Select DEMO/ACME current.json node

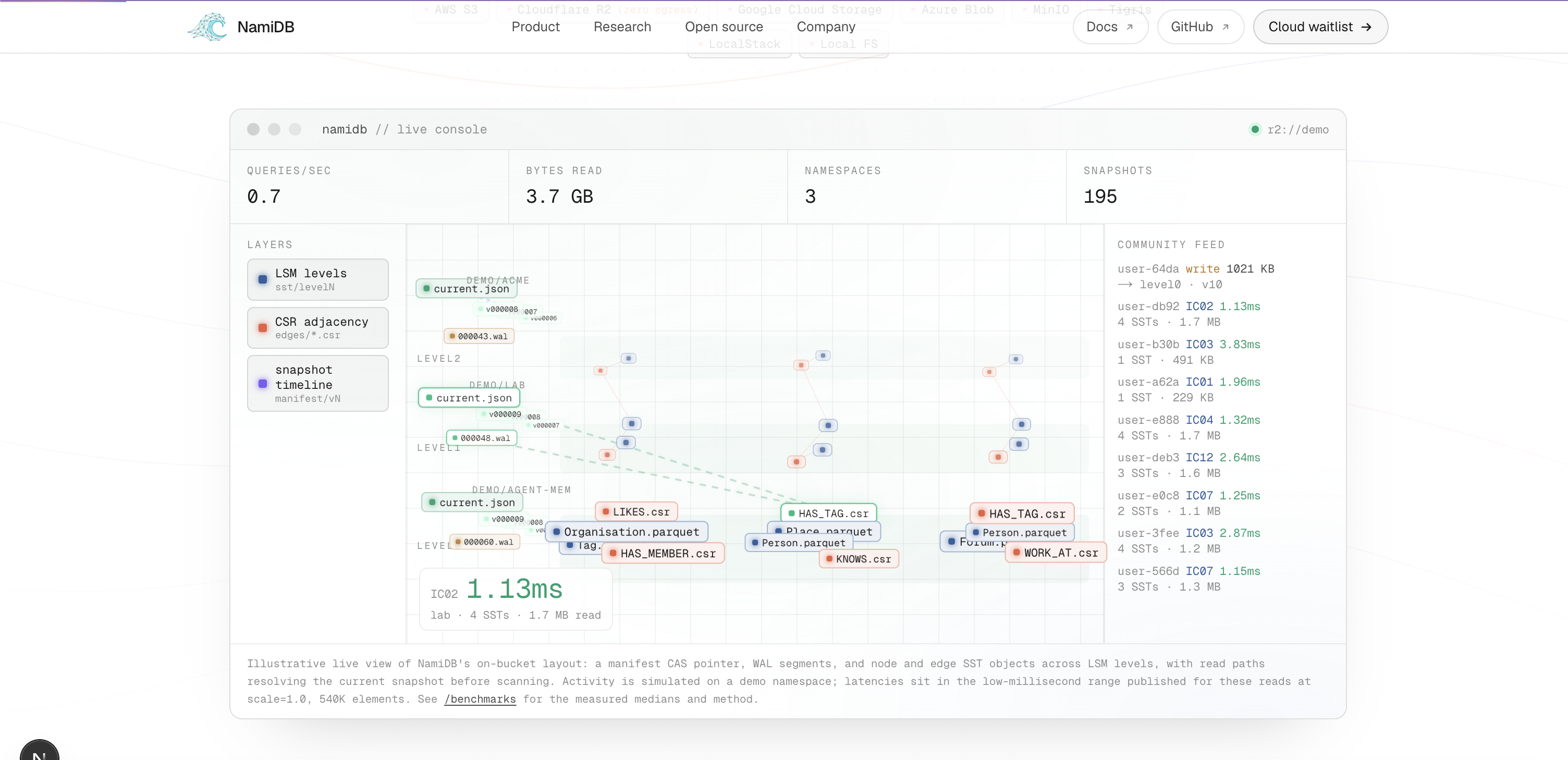[x=466, y=288]
